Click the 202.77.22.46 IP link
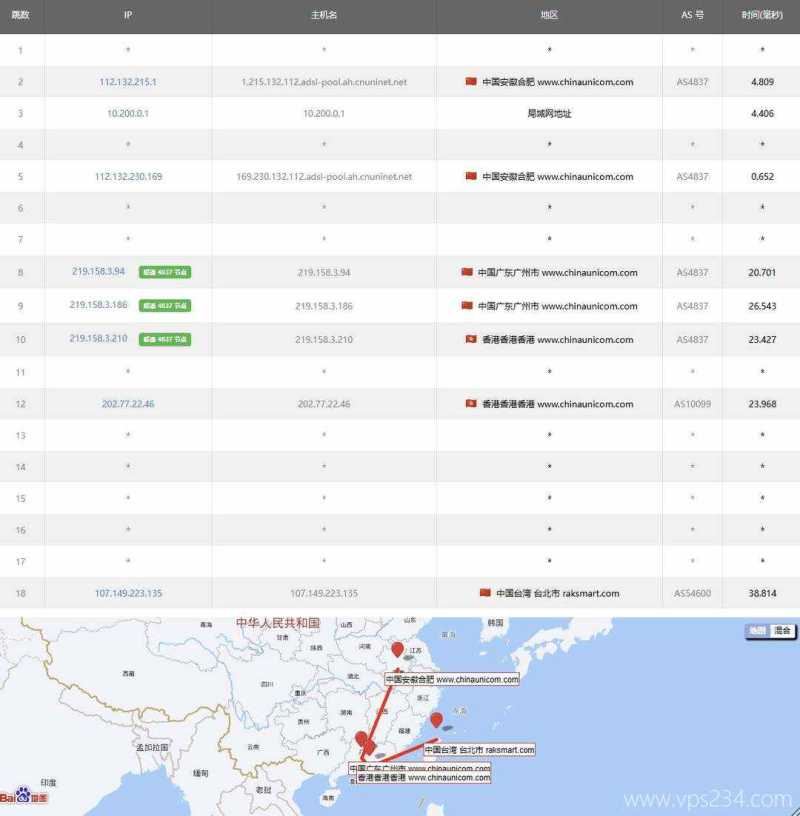This screenshot has width=800, height=816. click(x=128, y=404)
